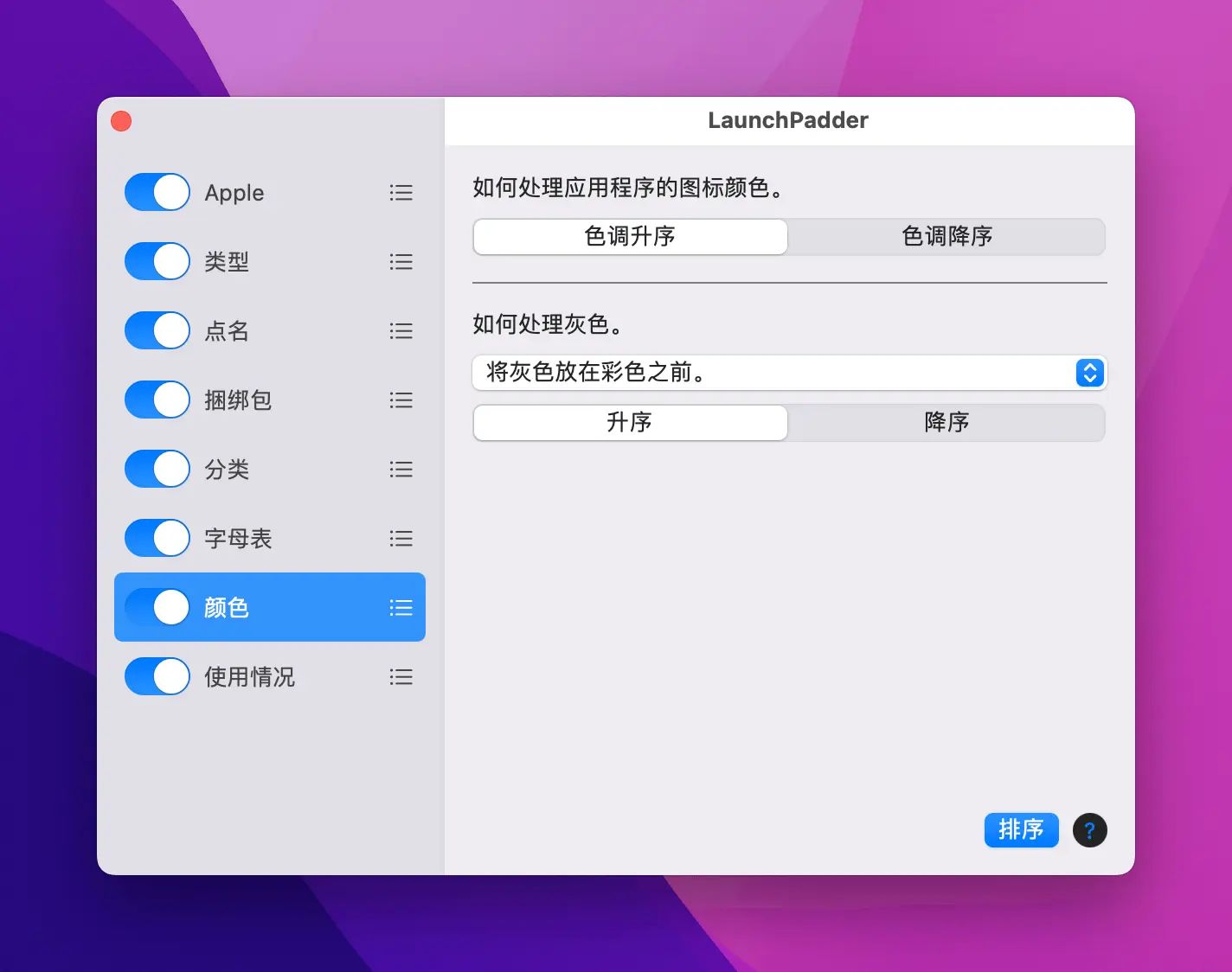The image size is (1232, 972).
Task: Switch off the 字母表 toggle
Action: 157,538
